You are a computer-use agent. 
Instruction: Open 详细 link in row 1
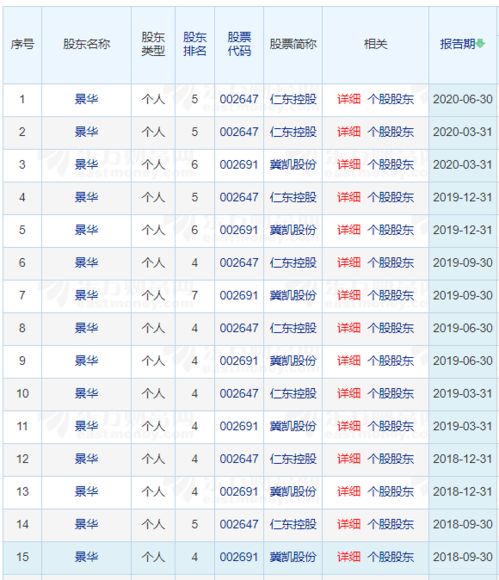pyautogui.click(x=348, y=99)
